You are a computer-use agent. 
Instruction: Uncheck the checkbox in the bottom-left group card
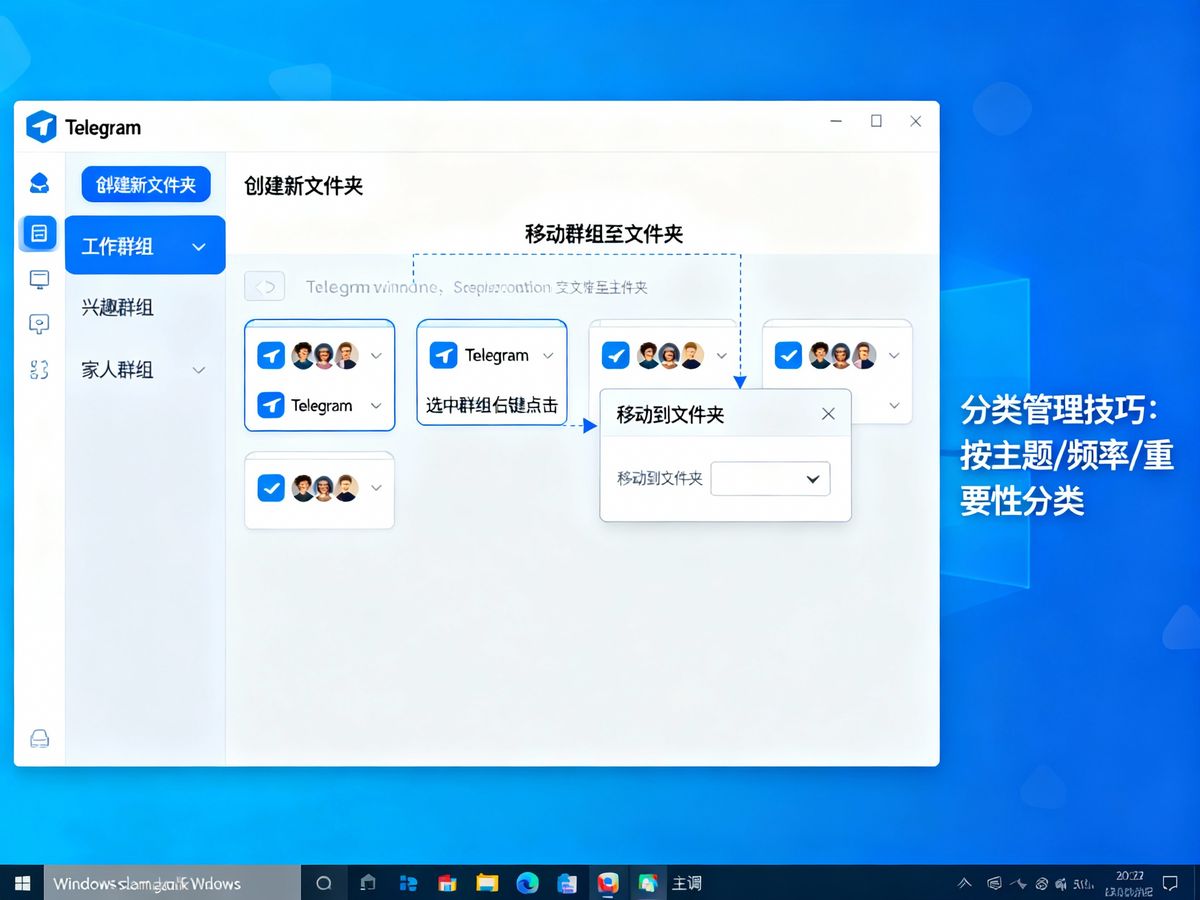271,488
